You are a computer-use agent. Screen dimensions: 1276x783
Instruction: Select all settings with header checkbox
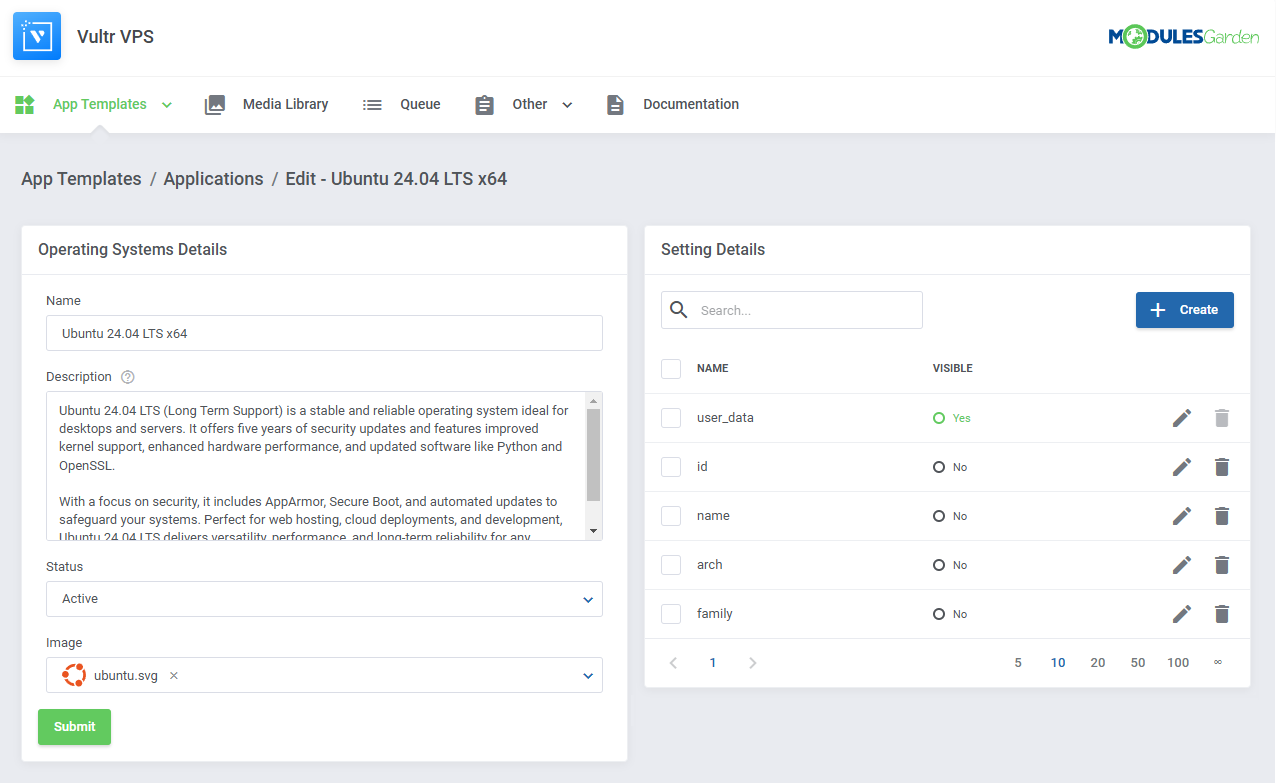click(x=670, y=368)
